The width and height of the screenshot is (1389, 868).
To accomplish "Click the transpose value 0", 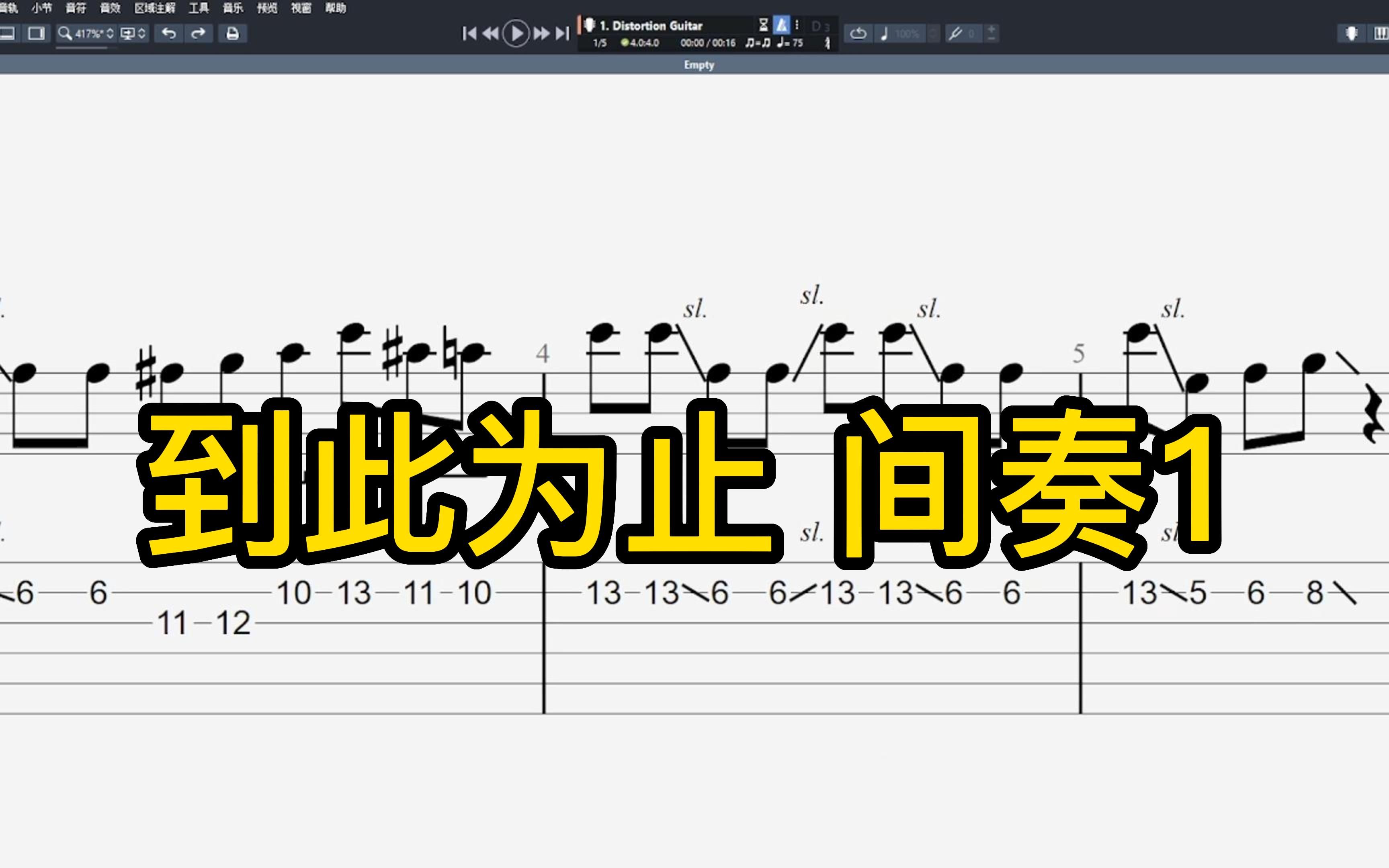I will click(972, 34).
